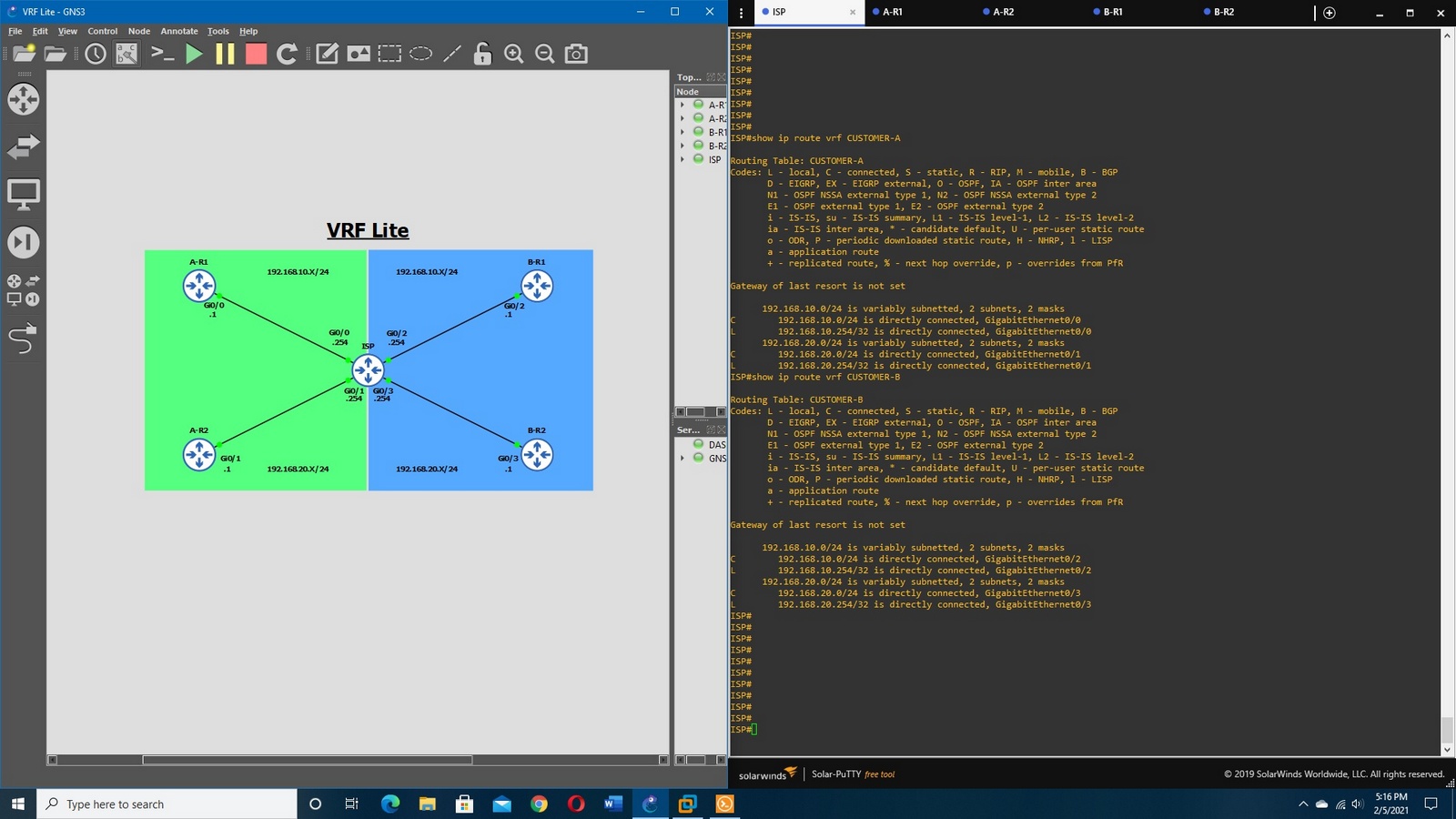Browse routers in the device sidebar
The width and height of the screenshot is (1456, 819).
click(23, 99)
